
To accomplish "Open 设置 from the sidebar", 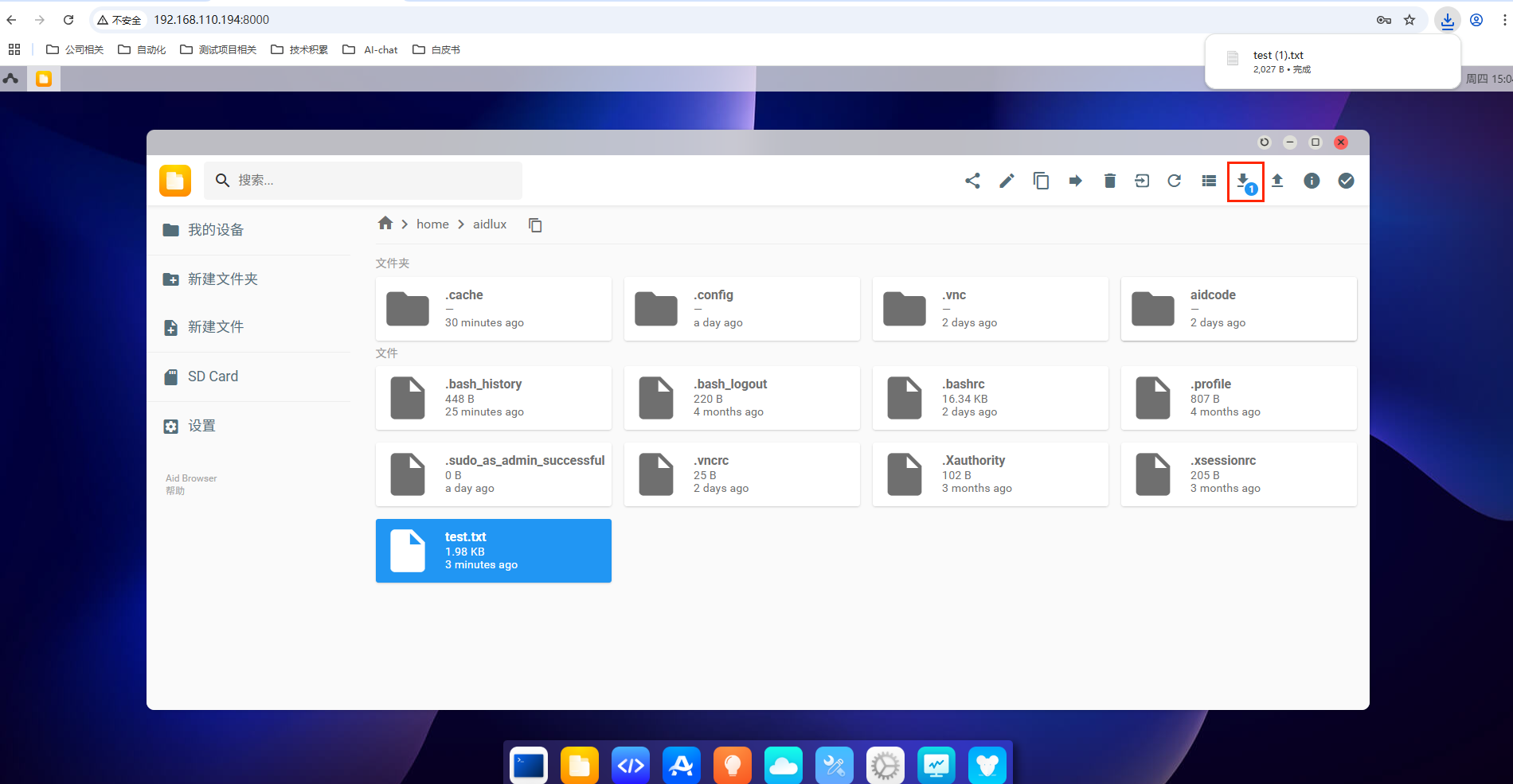I will 201,426.
